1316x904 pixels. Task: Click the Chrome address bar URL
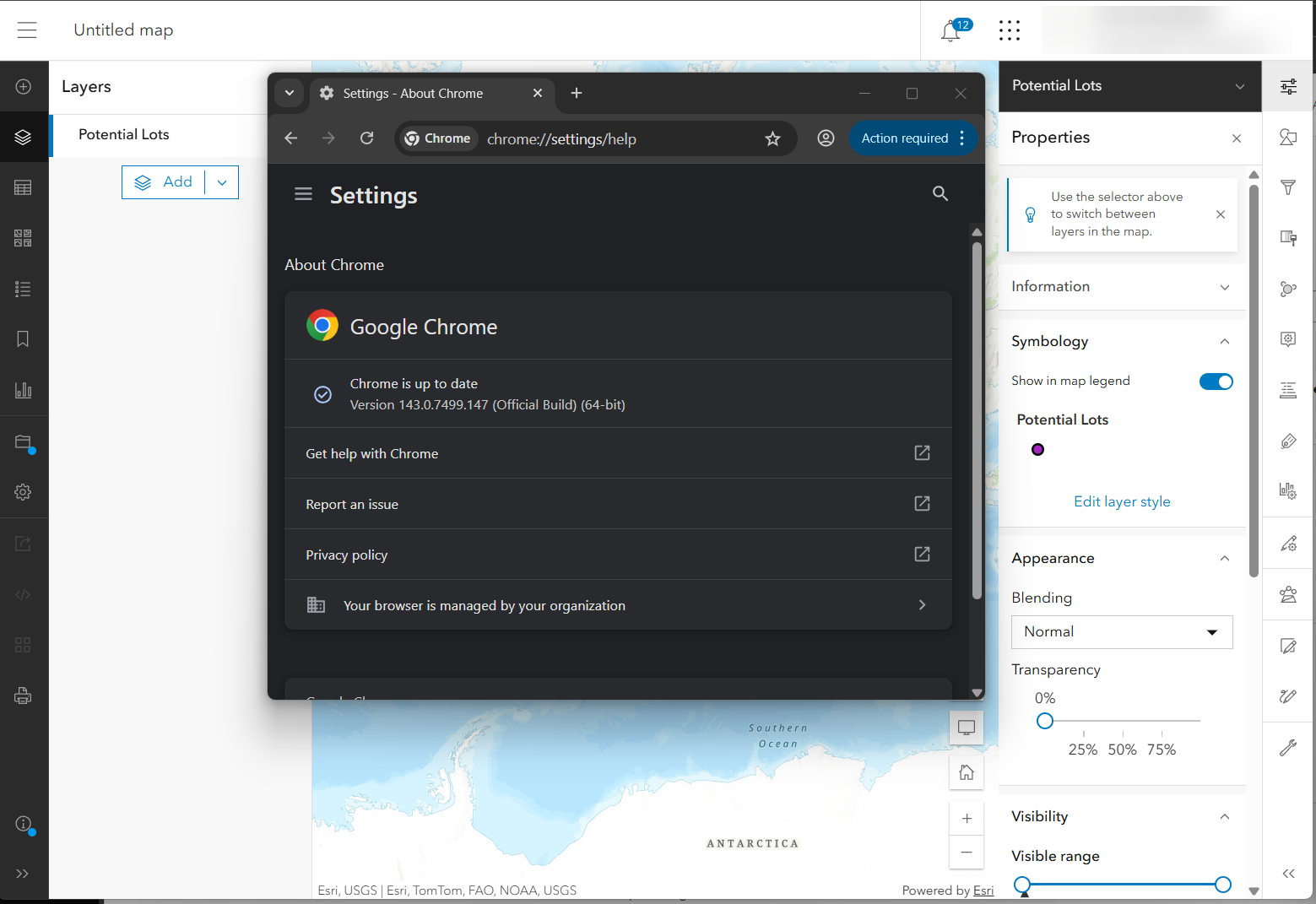point(561,139)
